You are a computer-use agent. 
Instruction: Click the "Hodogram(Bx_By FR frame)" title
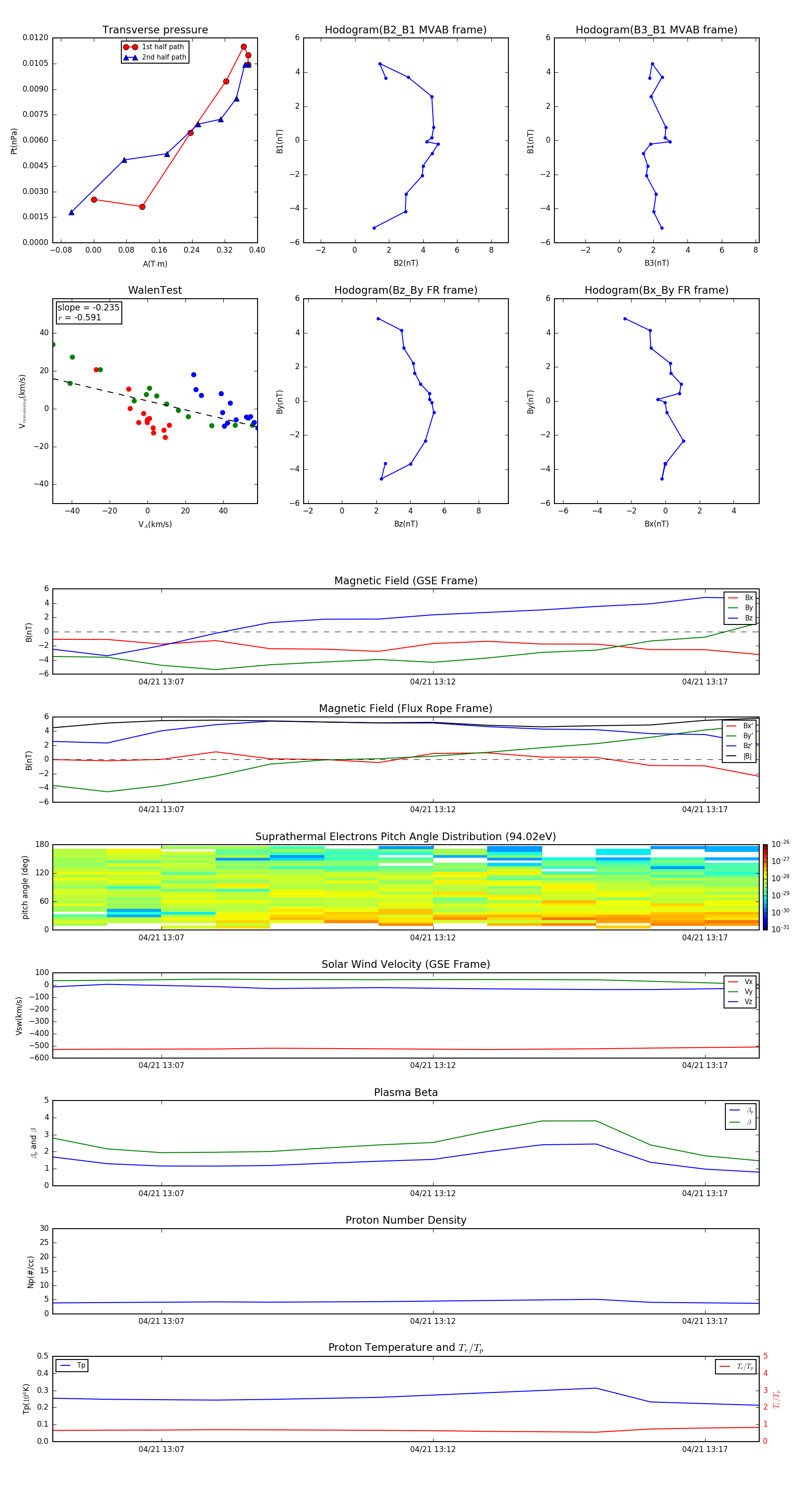(x=656, y=290)
